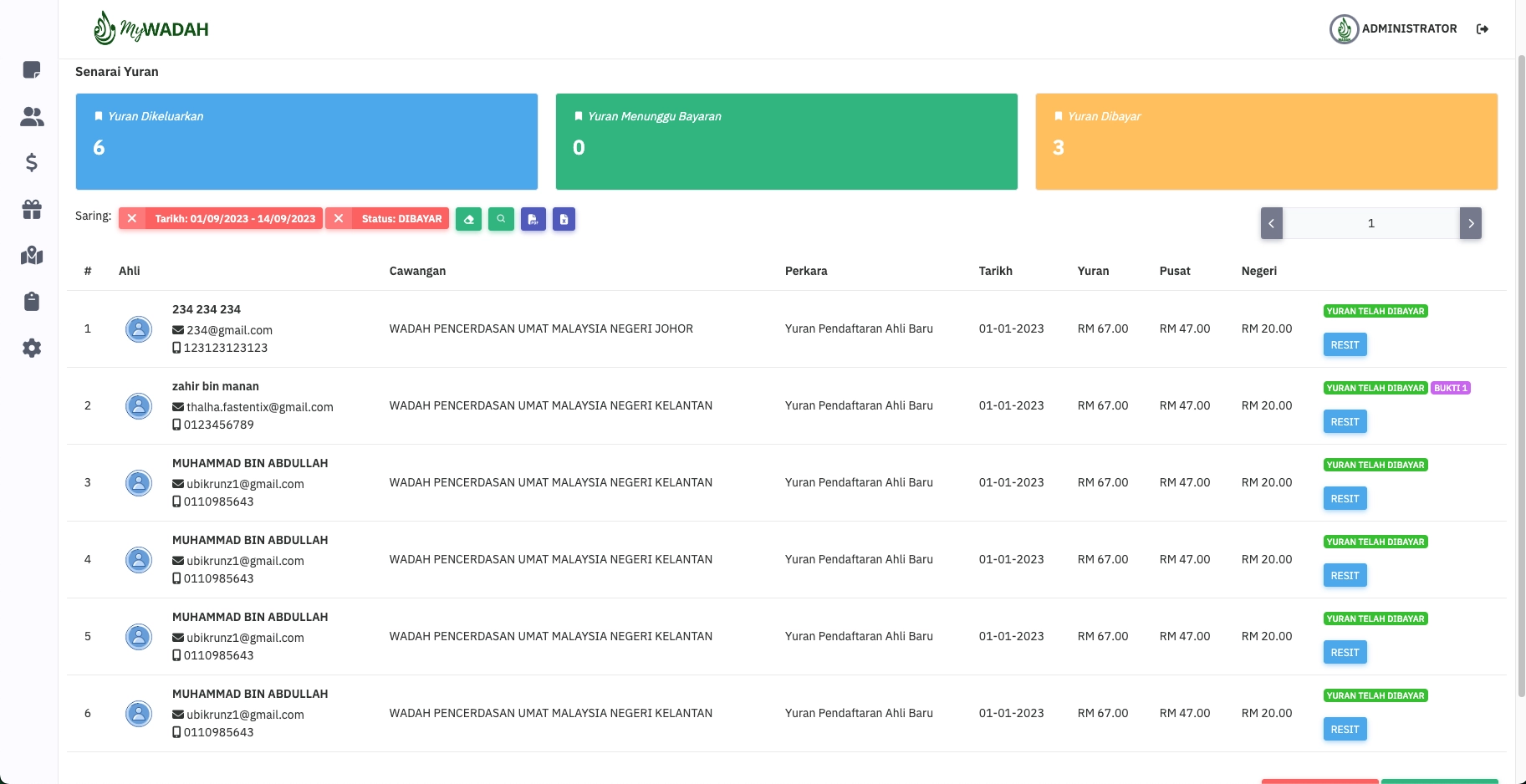Remove the Status: DIBAYAR filter tag
This screenshot has height=784, width=1526.
coord(339,219)
